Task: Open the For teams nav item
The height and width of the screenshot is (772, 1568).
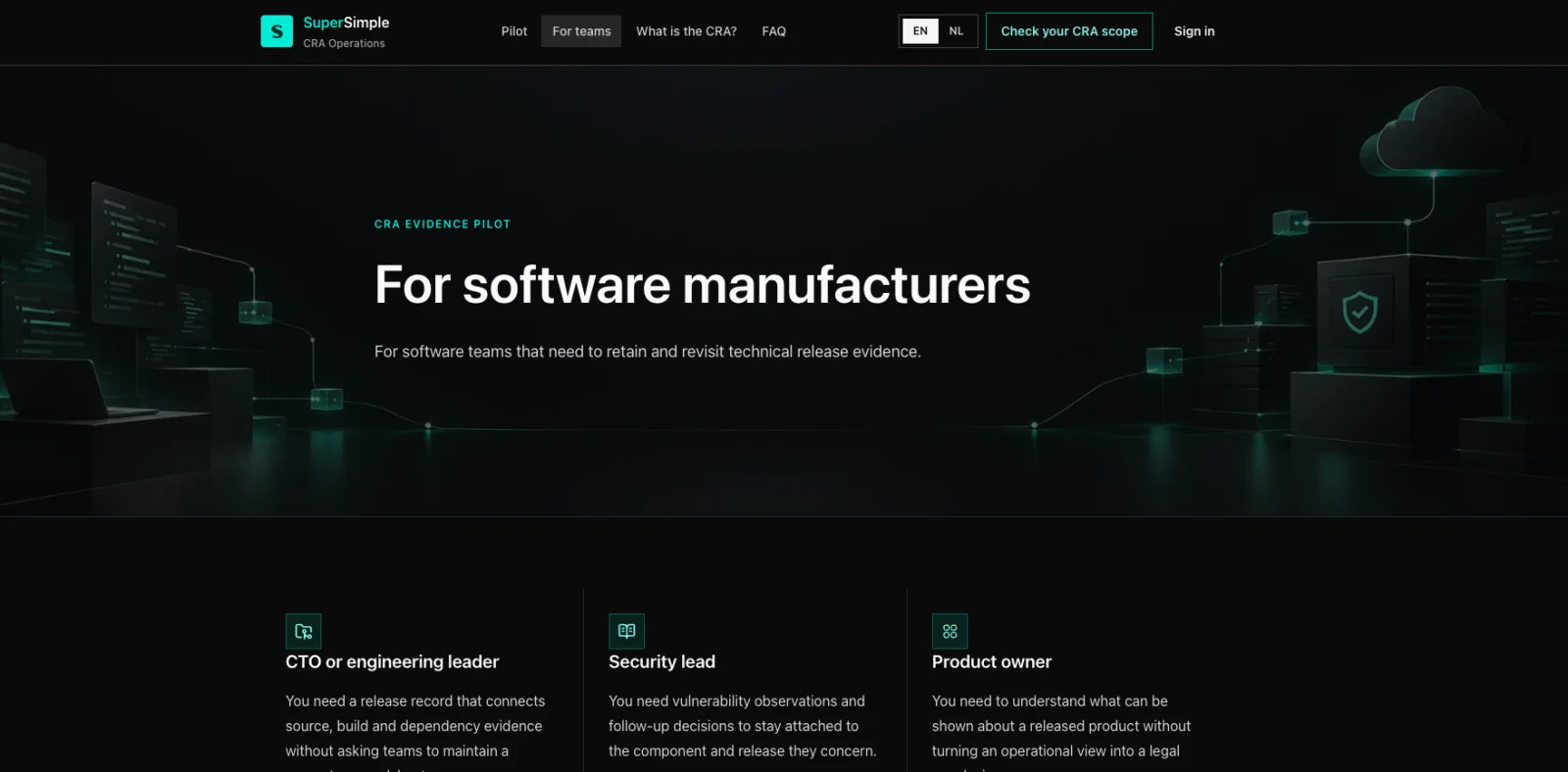Action: coord(581,31)
